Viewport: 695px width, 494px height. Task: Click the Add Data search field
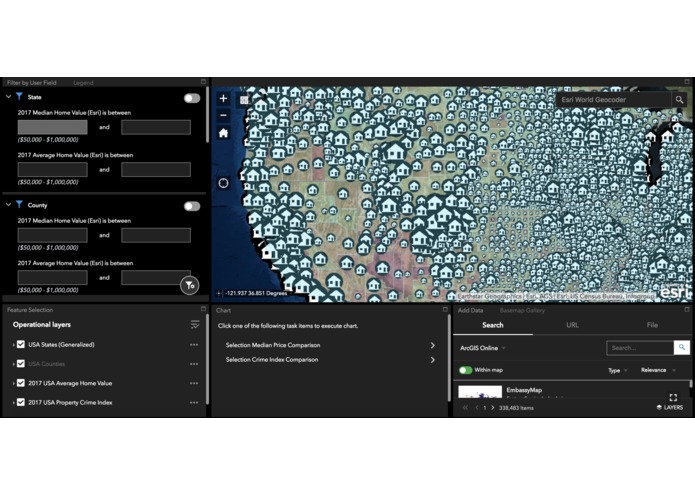tap(640, 348)
